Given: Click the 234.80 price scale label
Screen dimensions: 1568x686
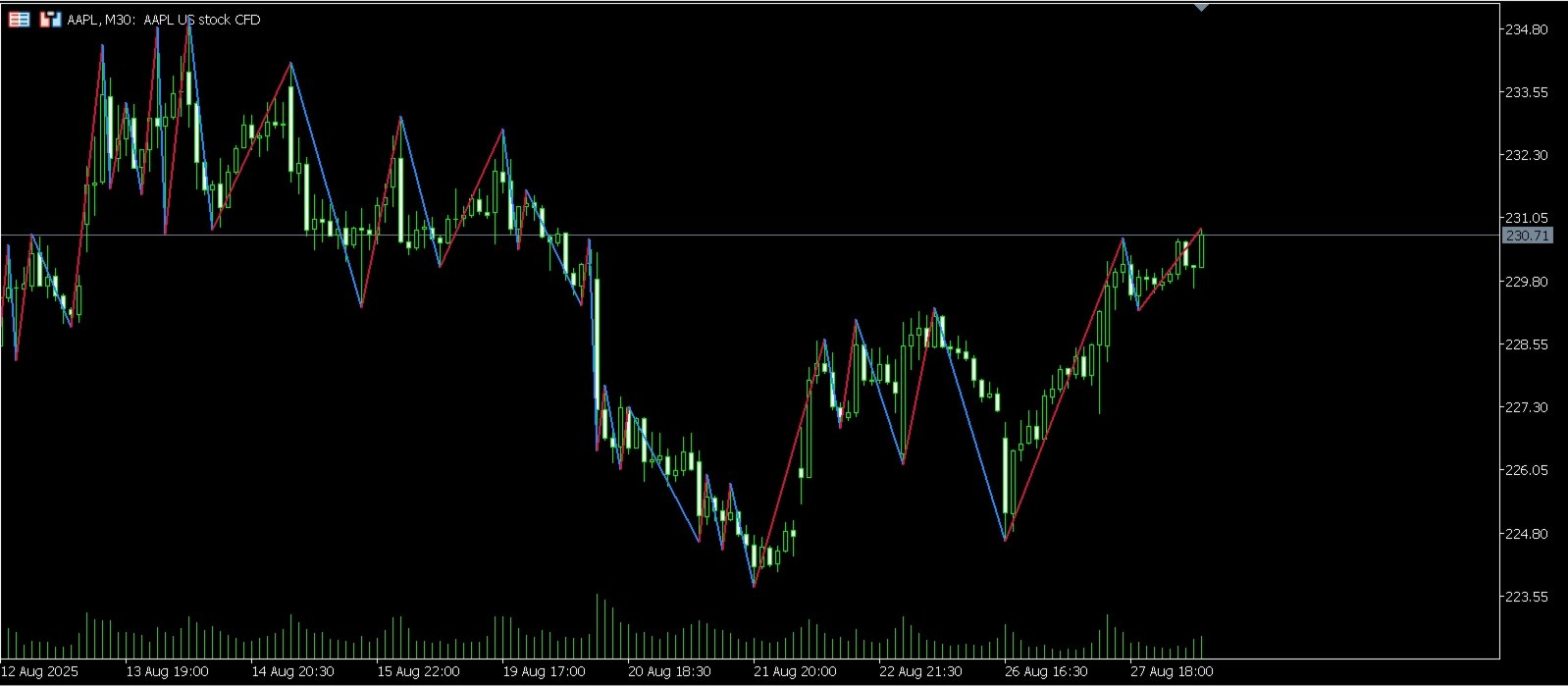Looking at the screenshot, I should pyautogui.click(x=1526, y=29).
